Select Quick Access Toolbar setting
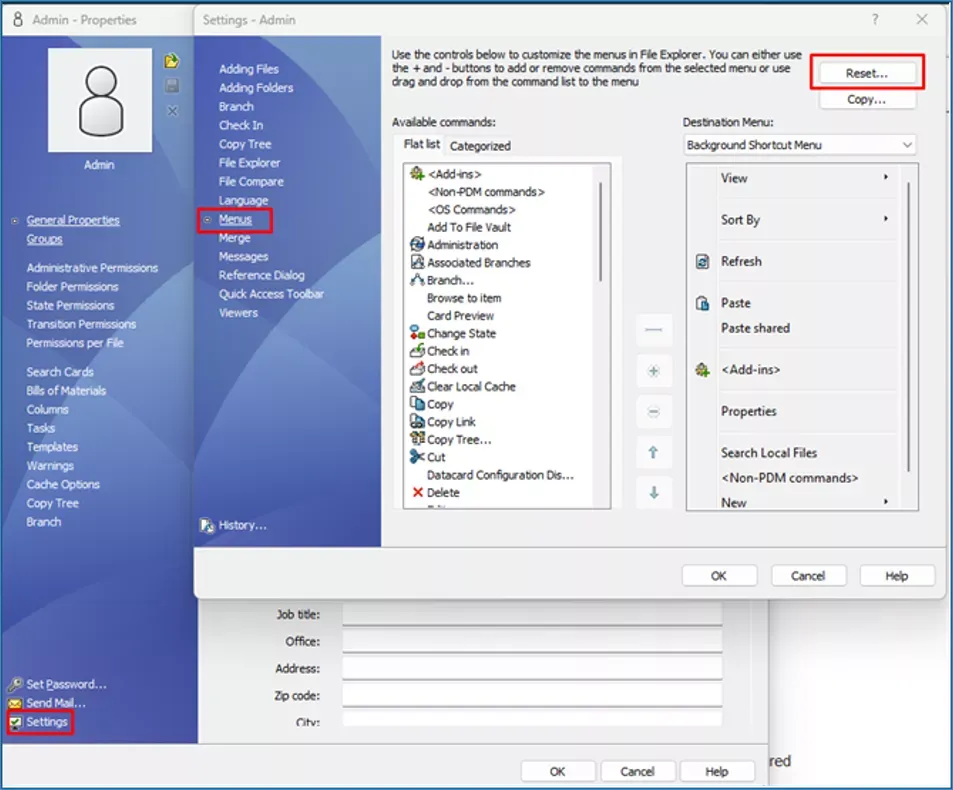This screenshot has height=790, width=953. (x=271, y=294)
